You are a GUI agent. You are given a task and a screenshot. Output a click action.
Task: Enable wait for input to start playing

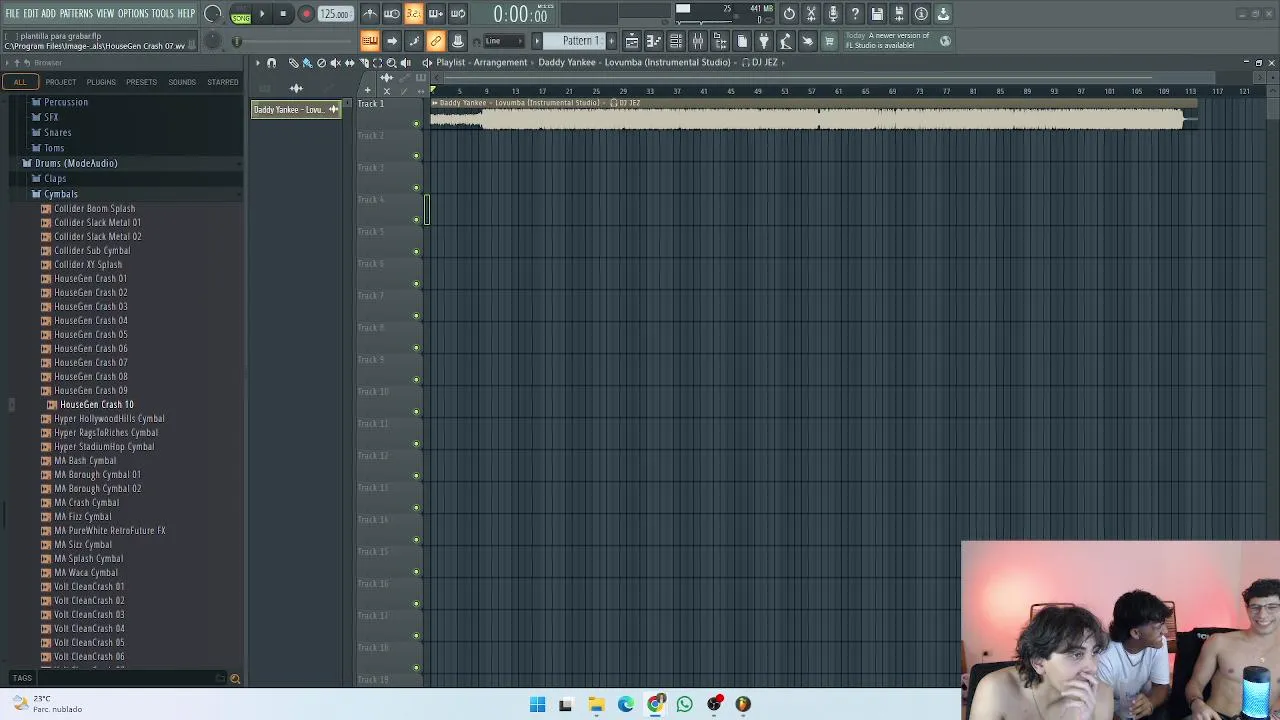point(392,14)
